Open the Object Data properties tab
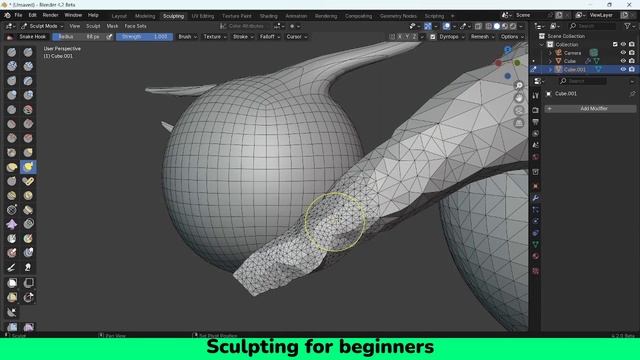 [536, 244]
